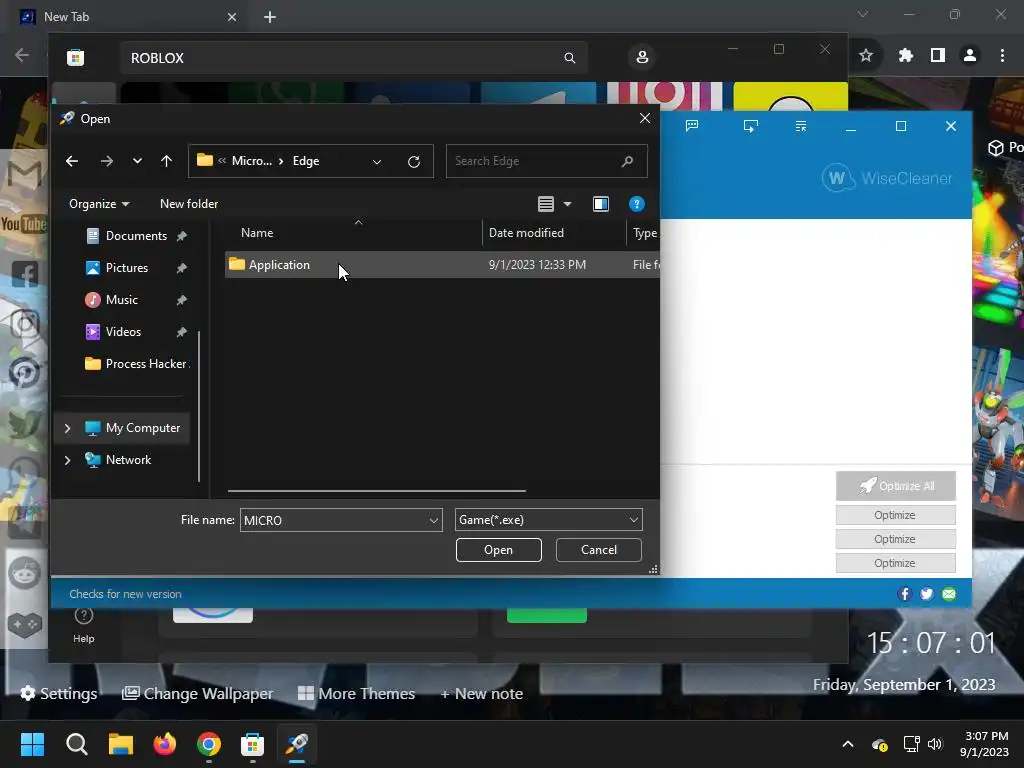Open a new Chrome tab
This screenshot has height=768, width=1024.
270,17
